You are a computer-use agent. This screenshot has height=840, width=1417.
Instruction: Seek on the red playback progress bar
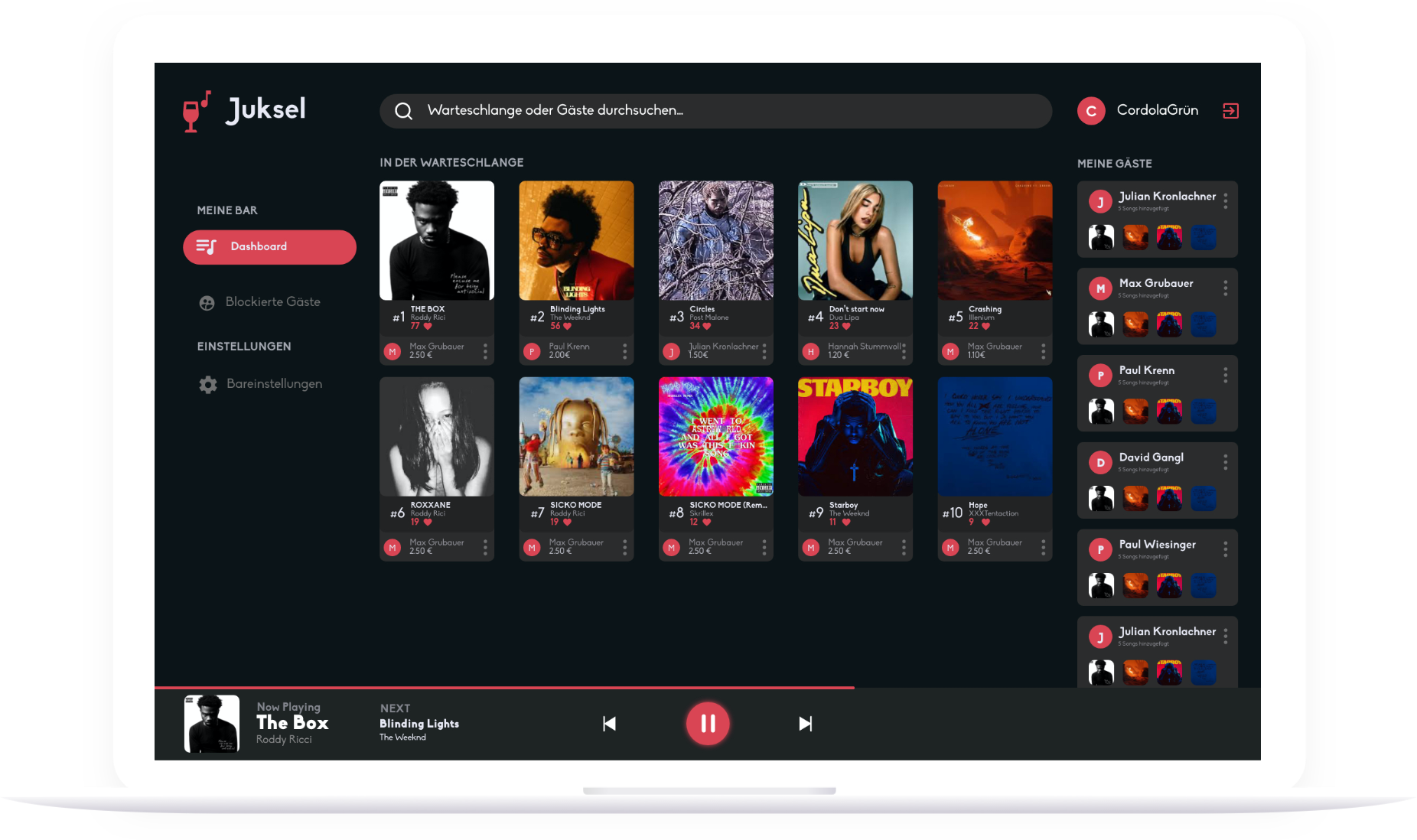click(504, 688)
